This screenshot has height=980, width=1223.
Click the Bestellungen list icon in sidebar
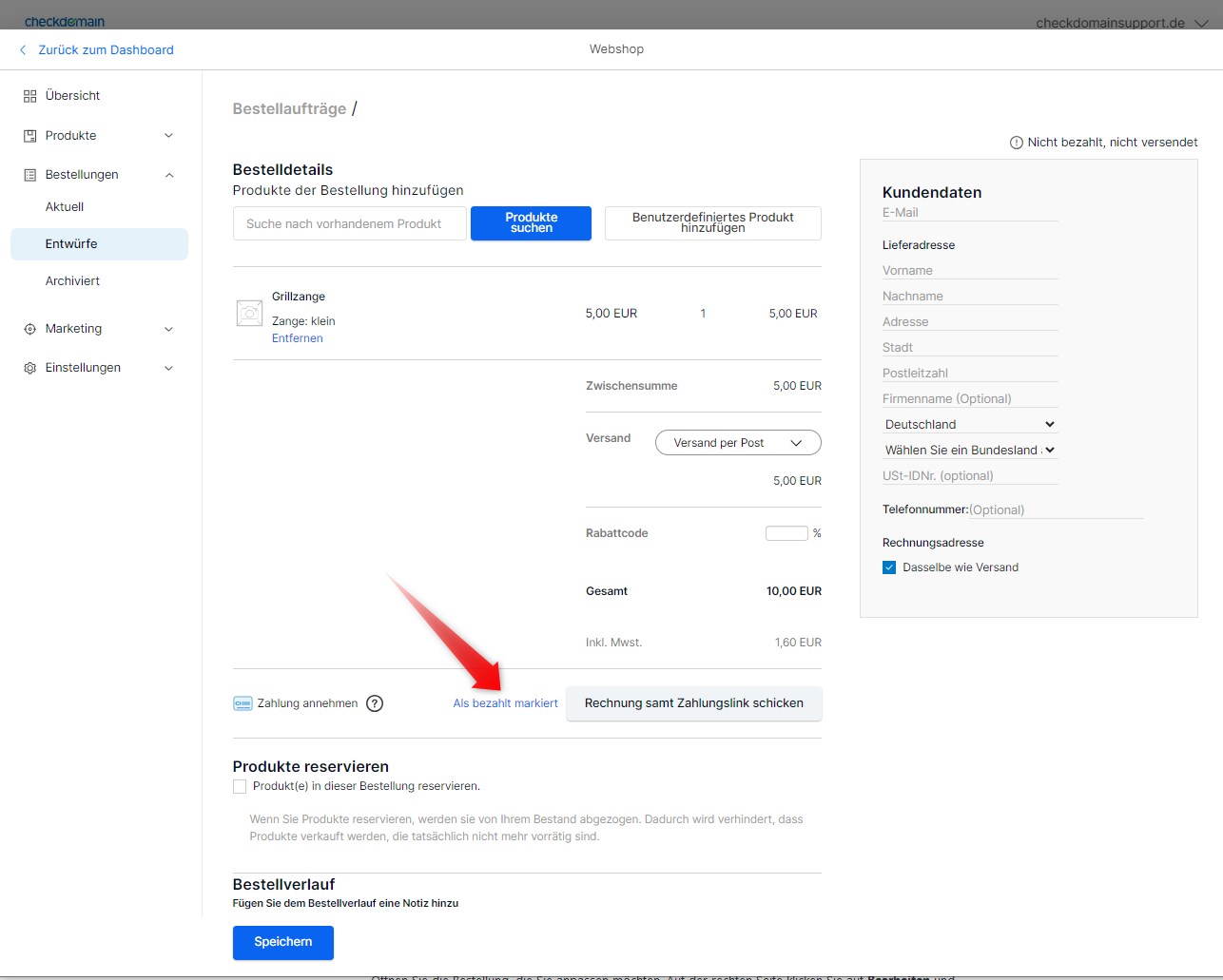coord(29,175)
